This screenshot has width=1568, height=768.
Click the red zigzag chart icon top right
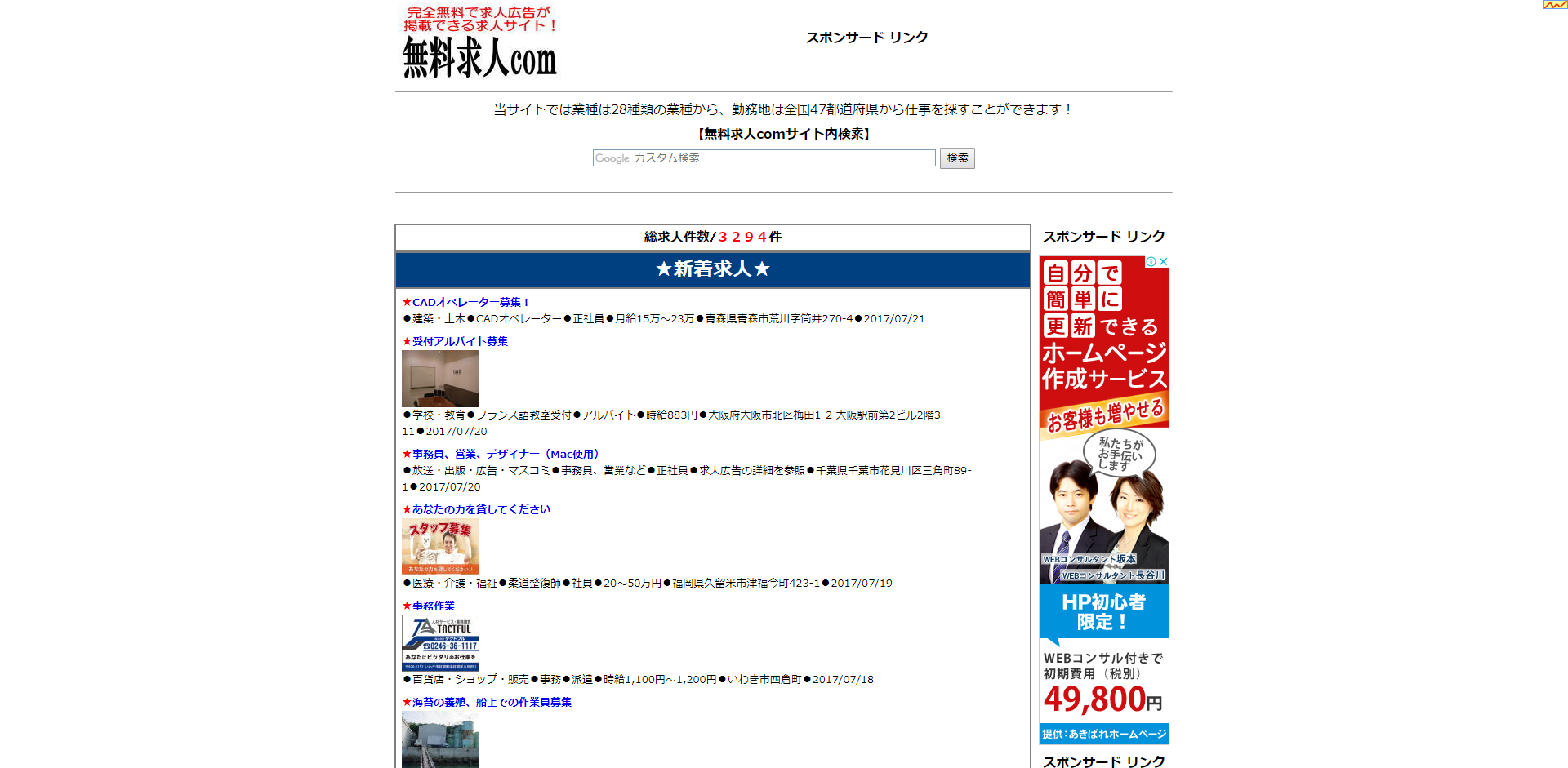coord(1557,6)
